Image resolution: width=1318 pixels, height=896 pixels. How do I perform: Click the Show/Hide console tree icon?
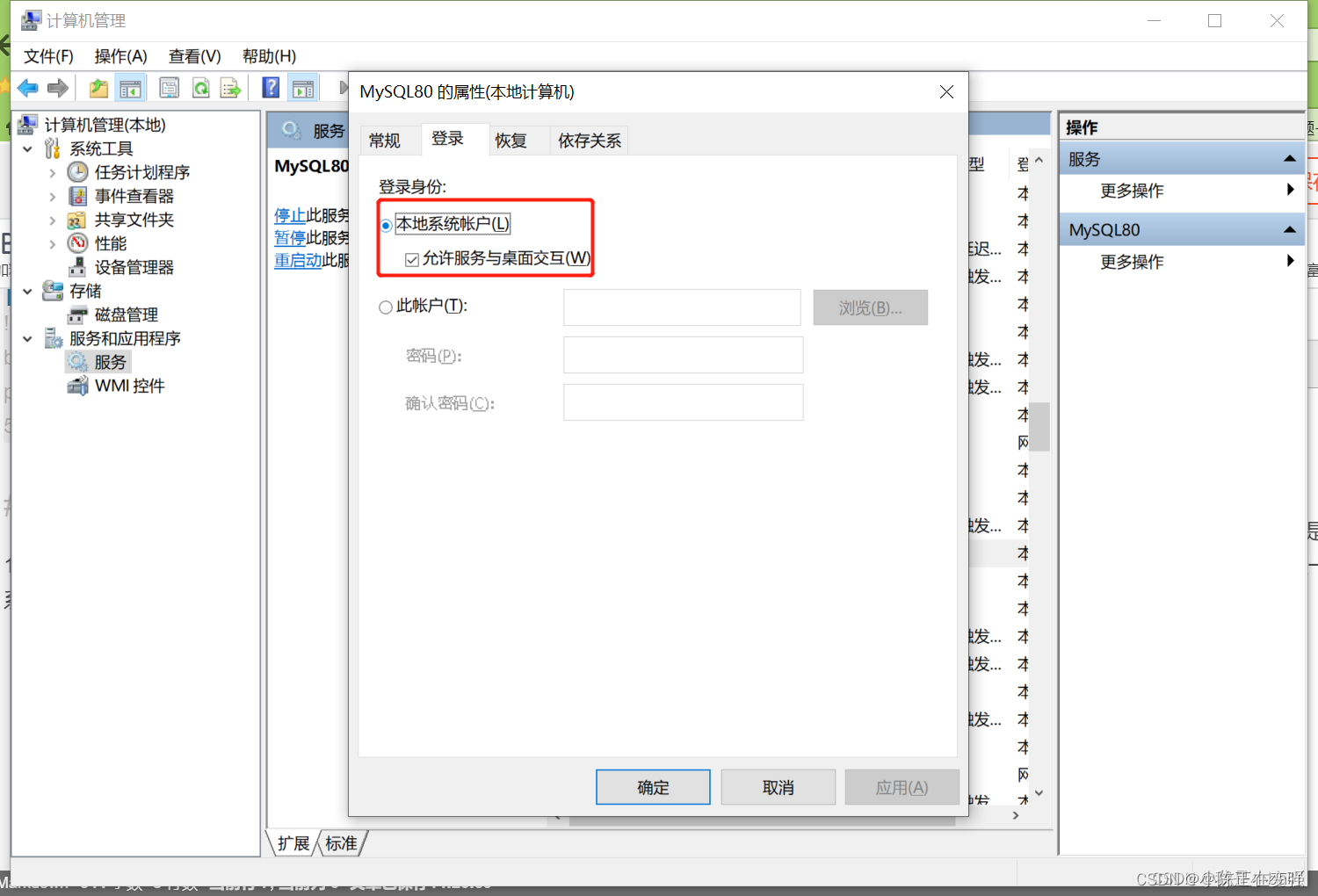130,88
